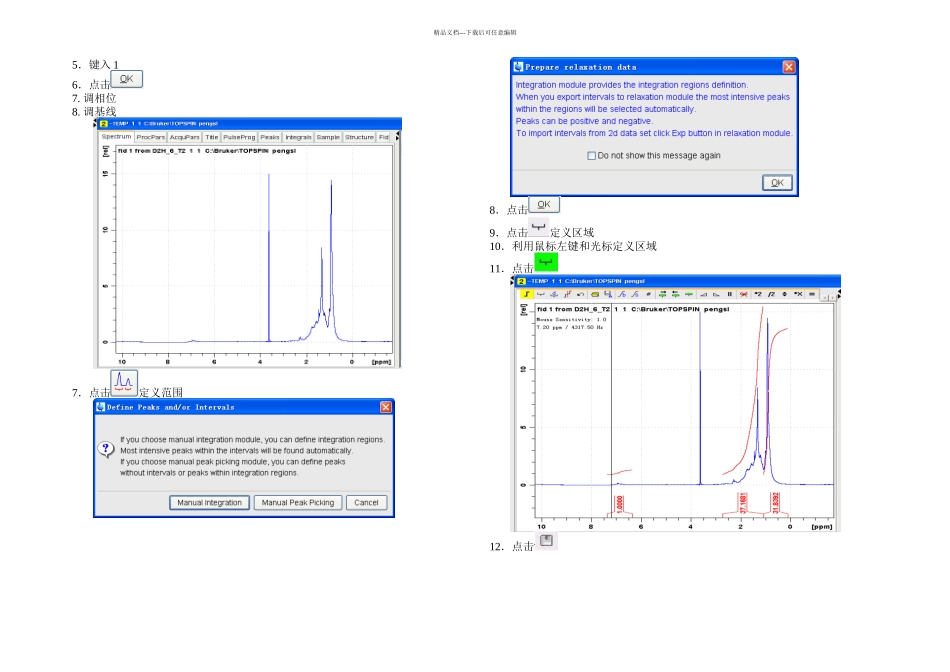Click the save regions disk toolbar icon
The width and height of the screenshot is (950, 672).
point(608,294)
